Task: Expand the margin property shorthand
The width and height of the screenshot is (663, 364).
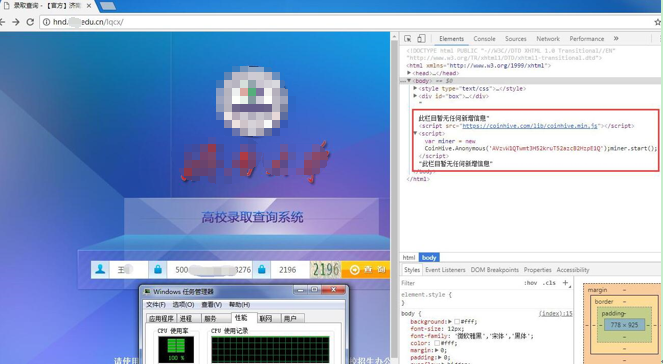Action: pyautogui.click(x=436, y=350)
